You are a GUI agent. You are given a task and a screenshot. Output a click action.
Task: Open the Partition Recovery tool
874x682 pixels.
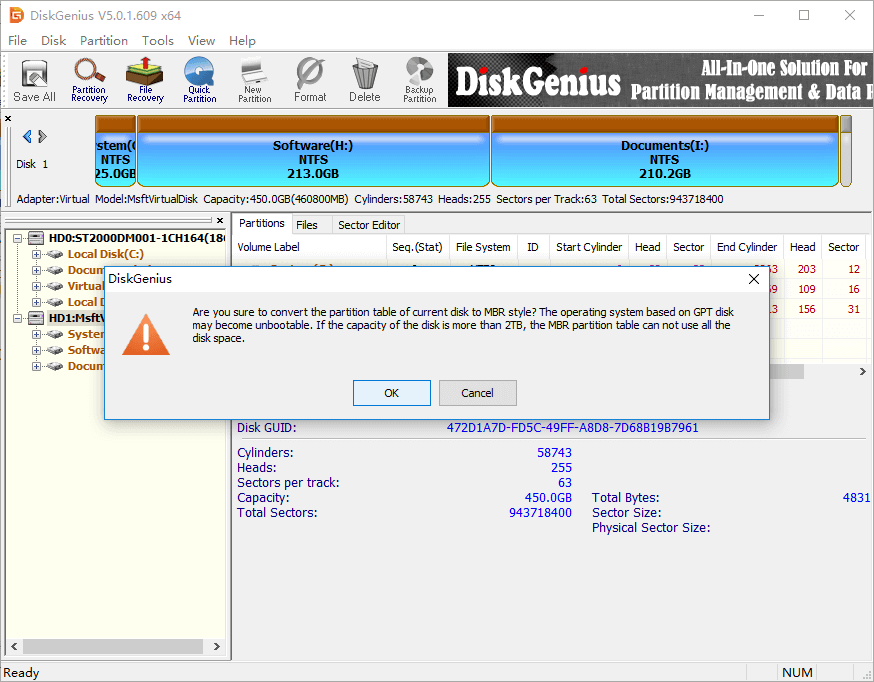(89, 80)
